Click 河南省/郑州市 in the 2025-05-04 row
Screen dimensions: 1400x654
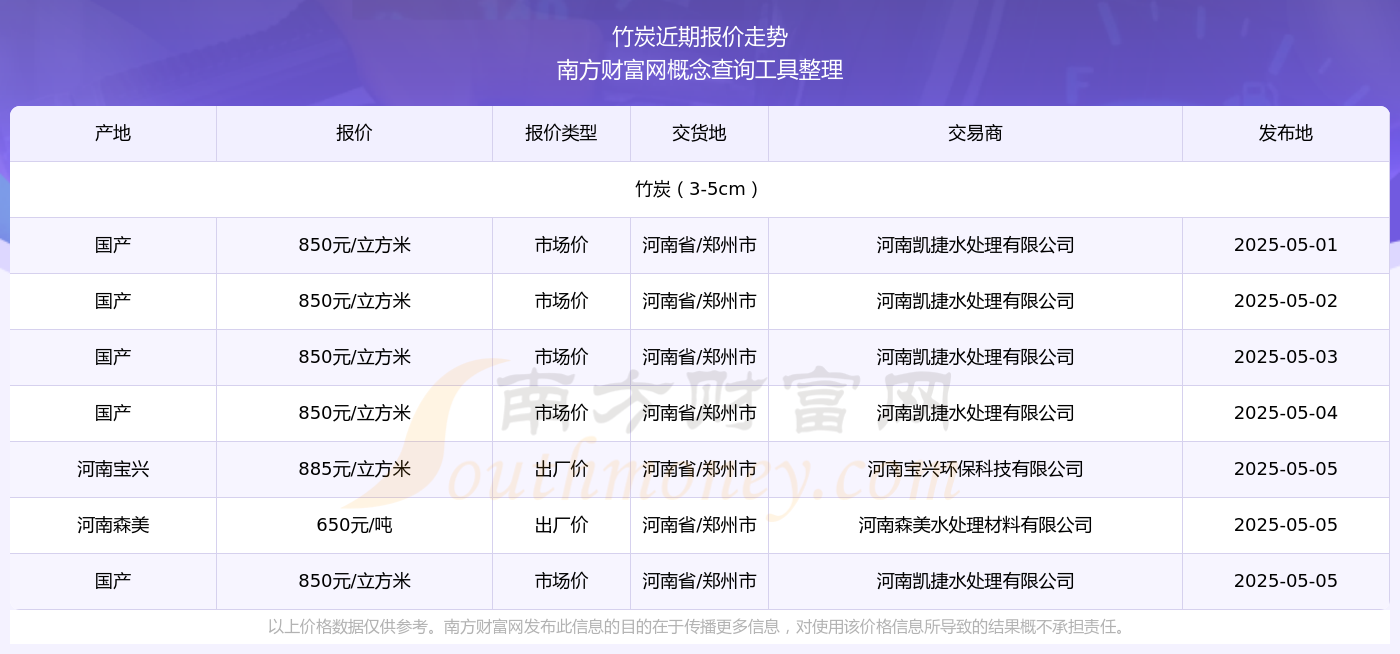(x=699, y=413)
